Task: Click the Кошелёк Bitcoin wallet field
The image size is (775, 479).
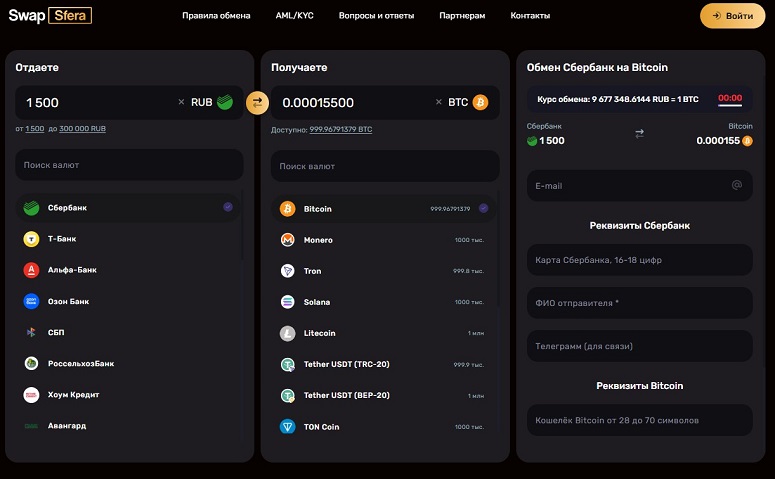Action: click(x=640, y=420)
